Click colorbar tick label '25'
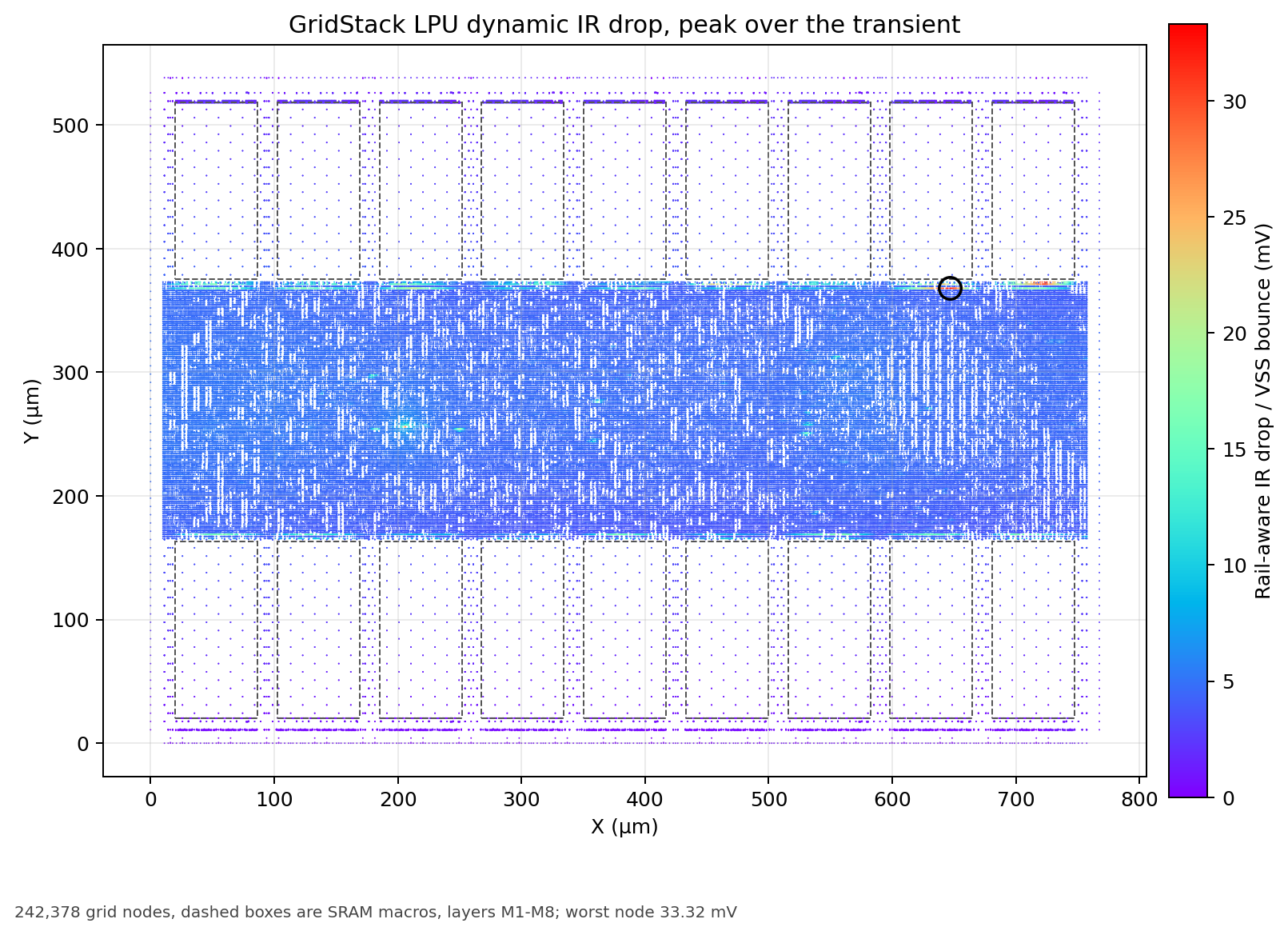1288x935 pixels. click(x=1235, y=218)
